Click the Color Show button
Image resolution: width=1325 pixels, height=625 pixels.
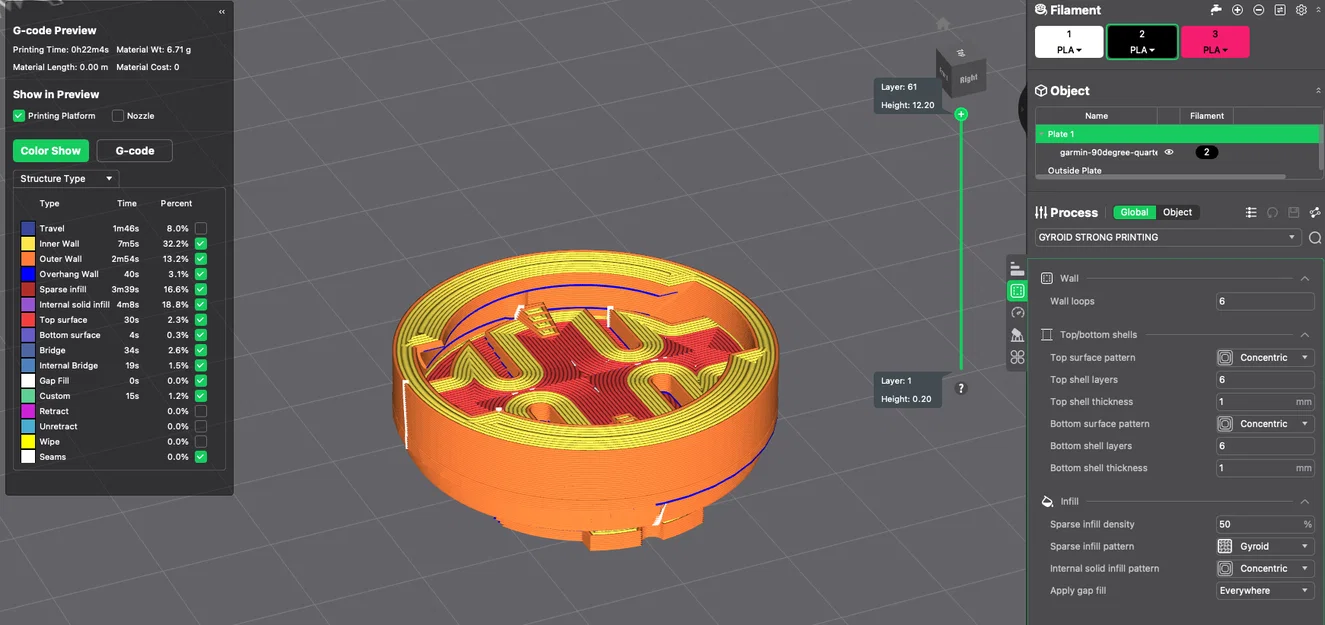click(51, 151)
